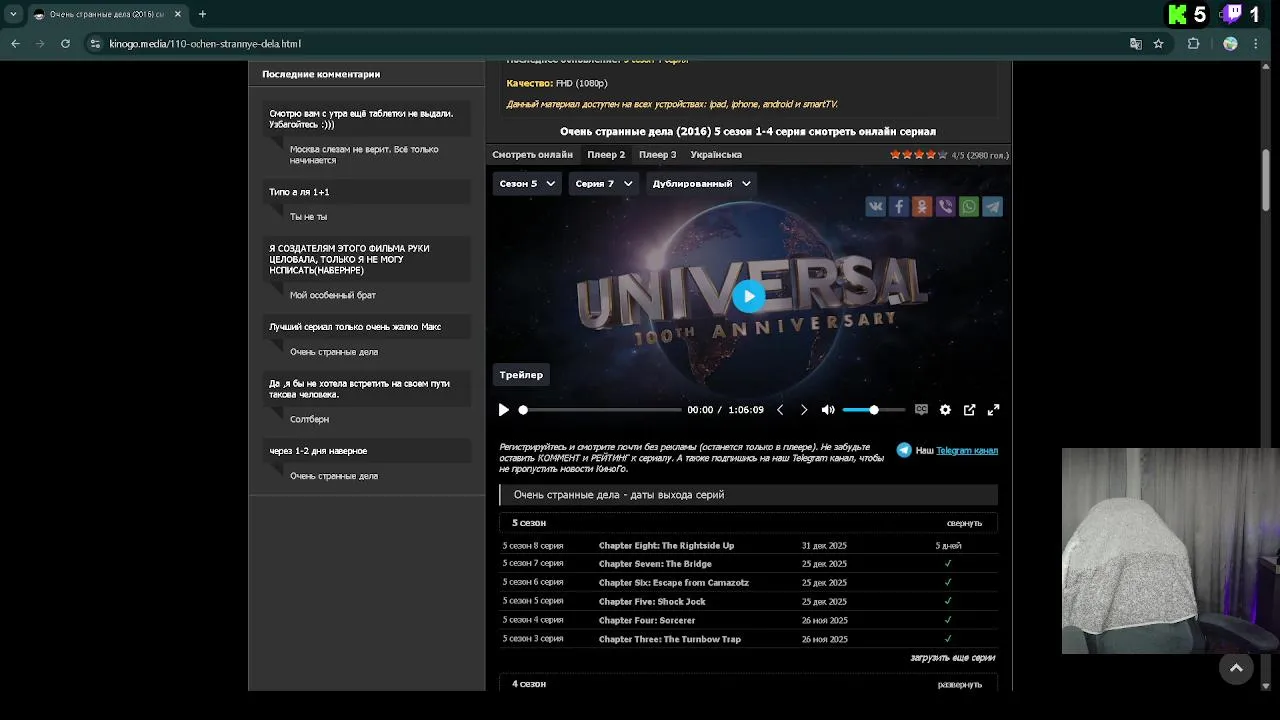
Task: Open 'Москва слезам не верит' comment link
Action: click(364, 155)
